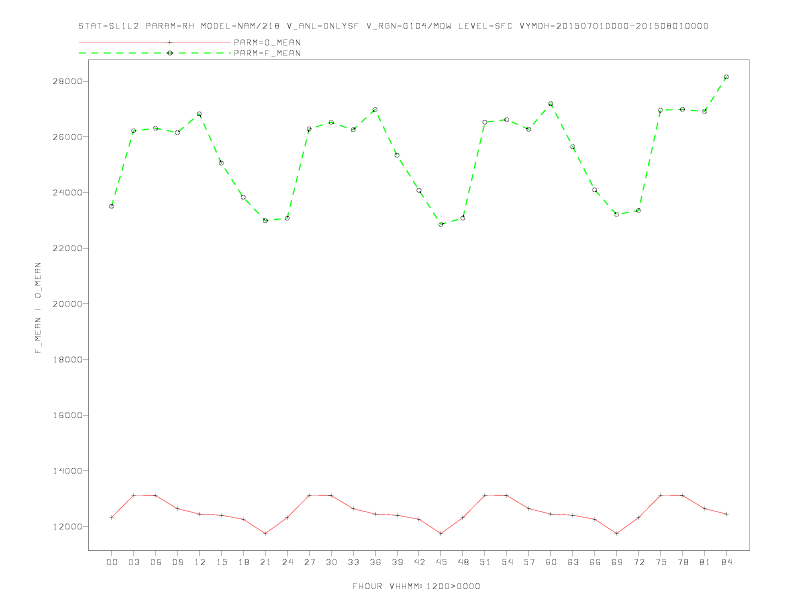Image resolution: width=792 pixels, height=612 pixels.
Task: Click the x-axis tick label '33'
Action: coord(353,562)
